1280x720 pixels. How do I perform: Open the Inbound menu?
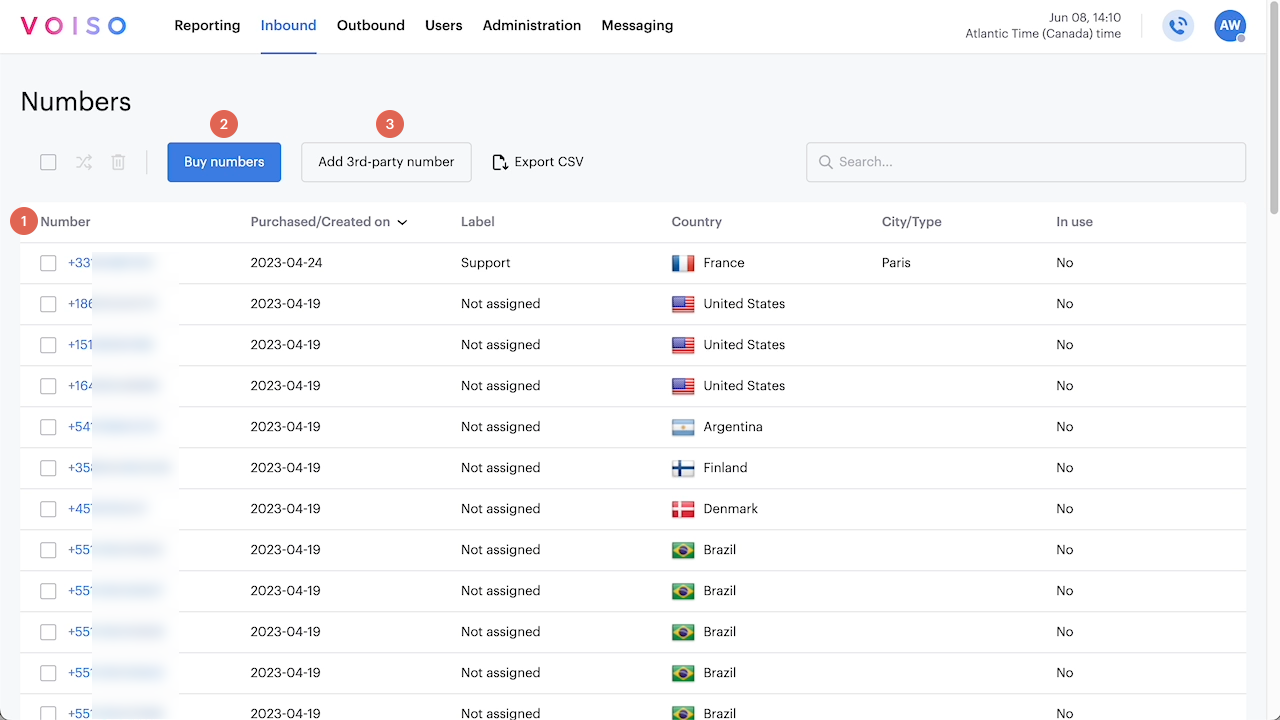click(288, 26)
